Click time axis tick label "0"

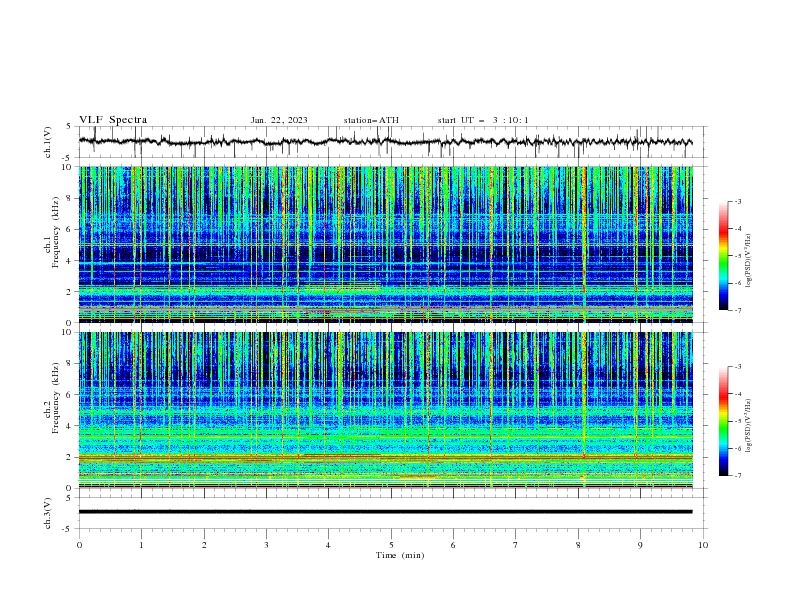79,545
